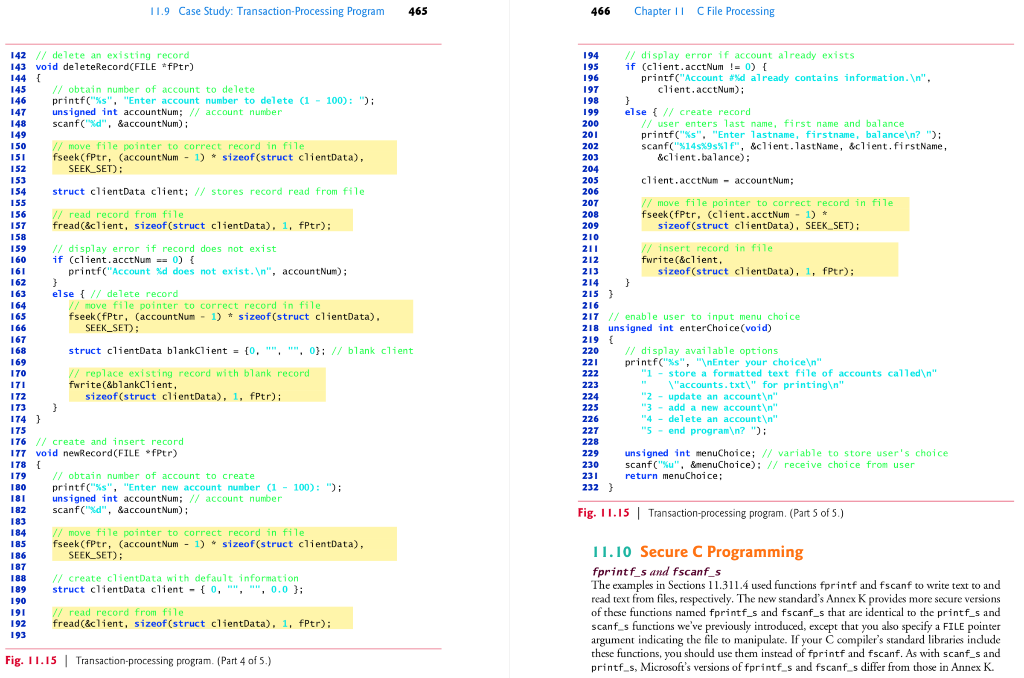Click line 192 fread call in newRecord
Screen dimensions: 1024x678
pos(191,623)
